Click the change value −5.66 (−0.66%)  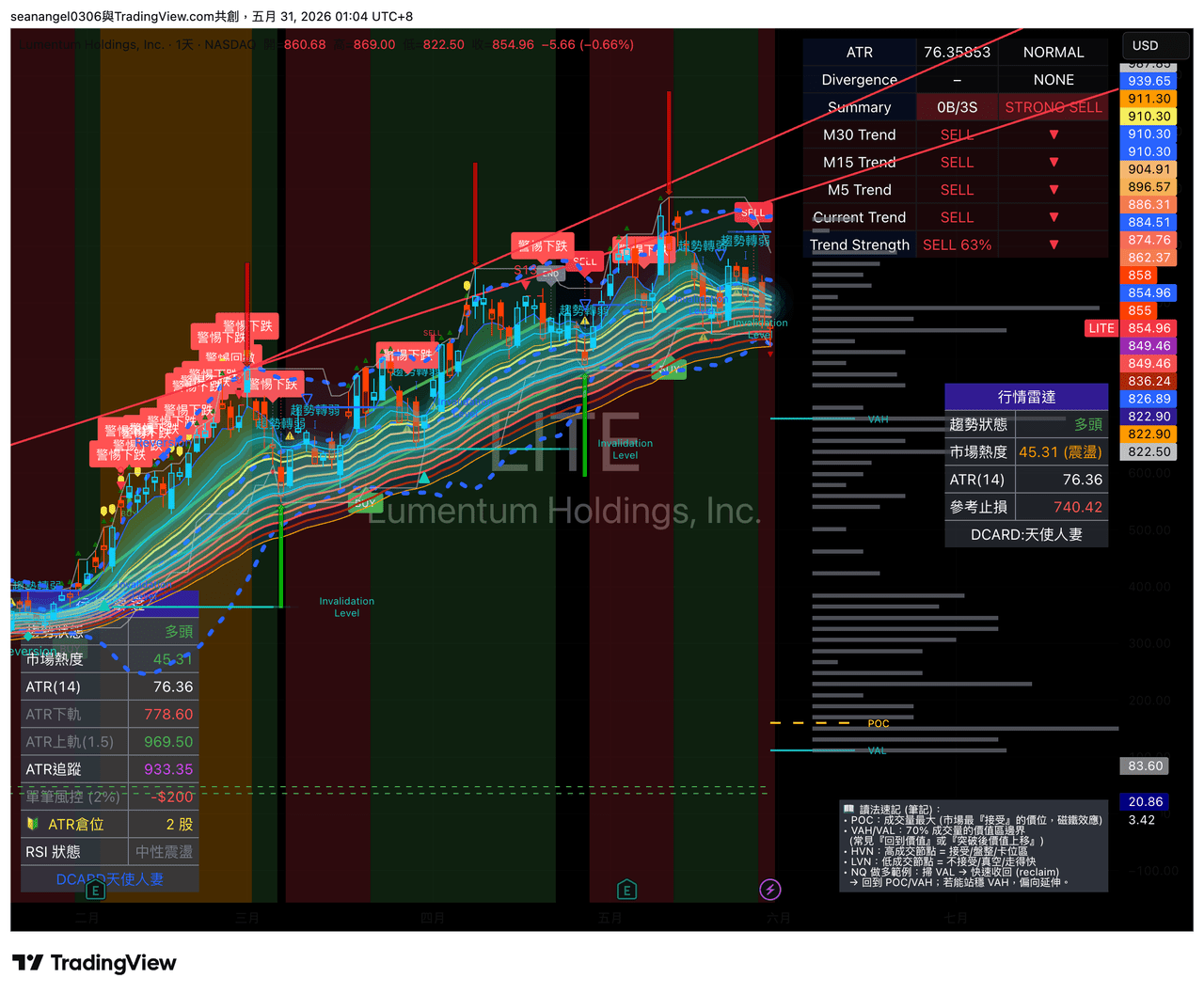pos(588,44)
